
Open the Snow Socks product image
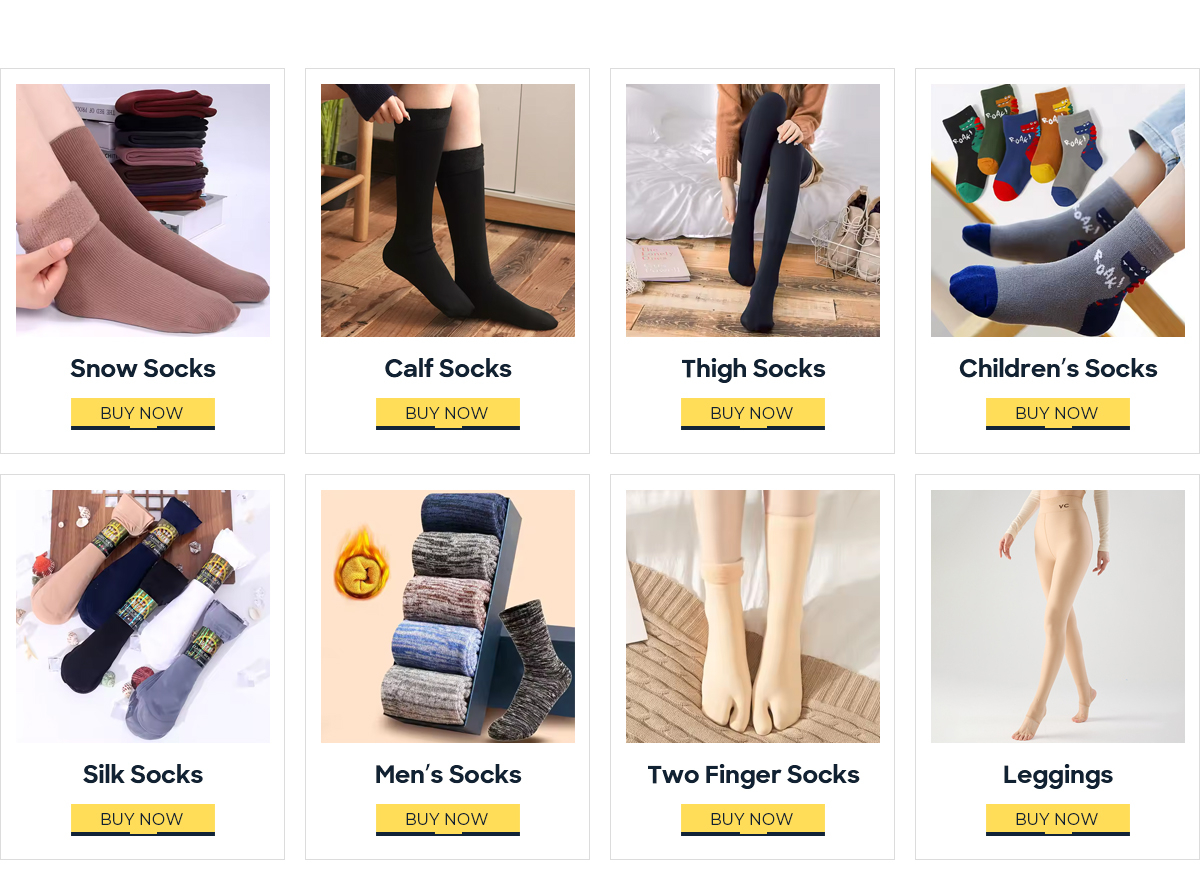click(x=143, y=210)
